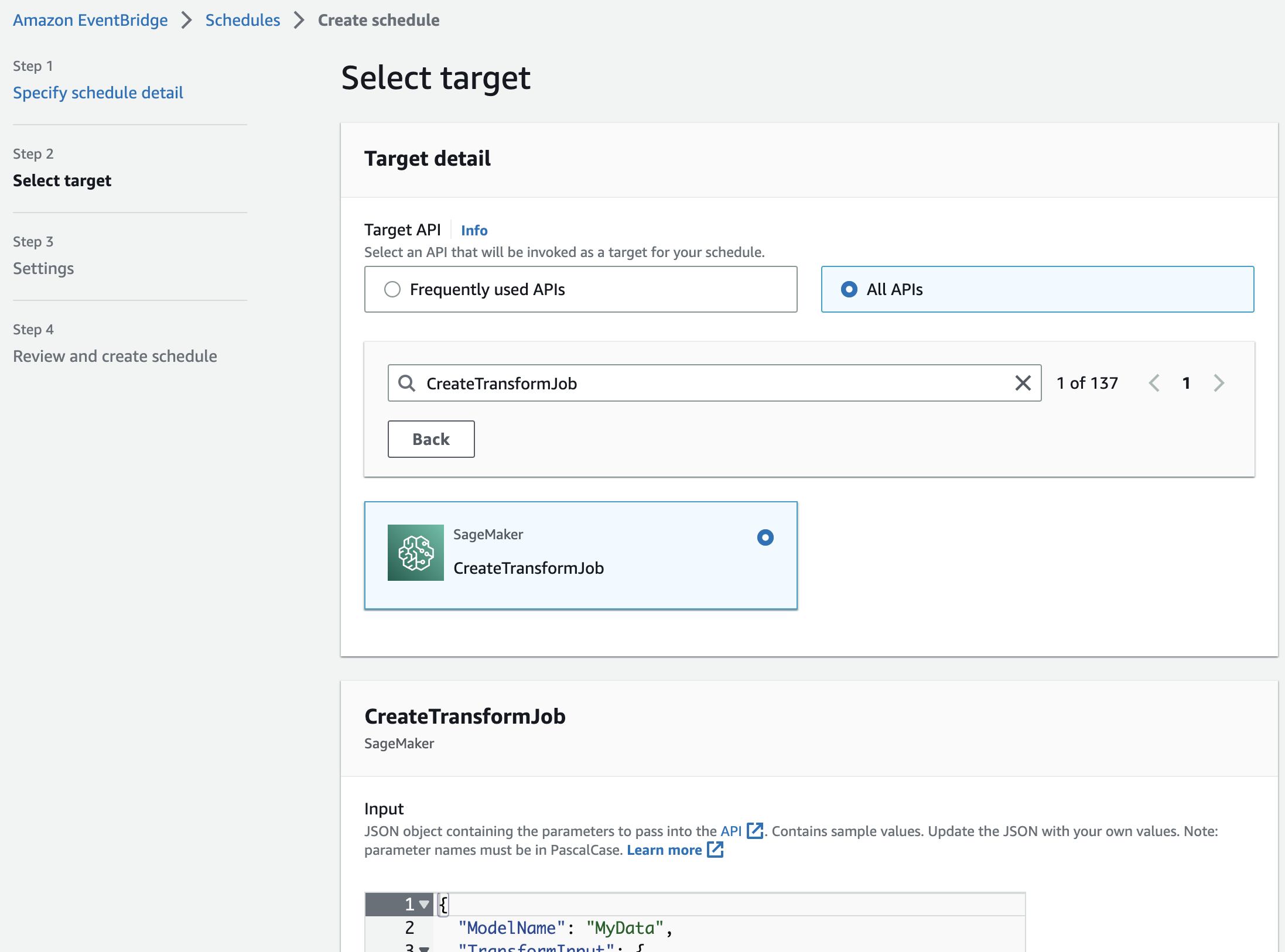Click the SageMaker service icon
Viewport: 1285px width, 952px height.
pos(416,553)
